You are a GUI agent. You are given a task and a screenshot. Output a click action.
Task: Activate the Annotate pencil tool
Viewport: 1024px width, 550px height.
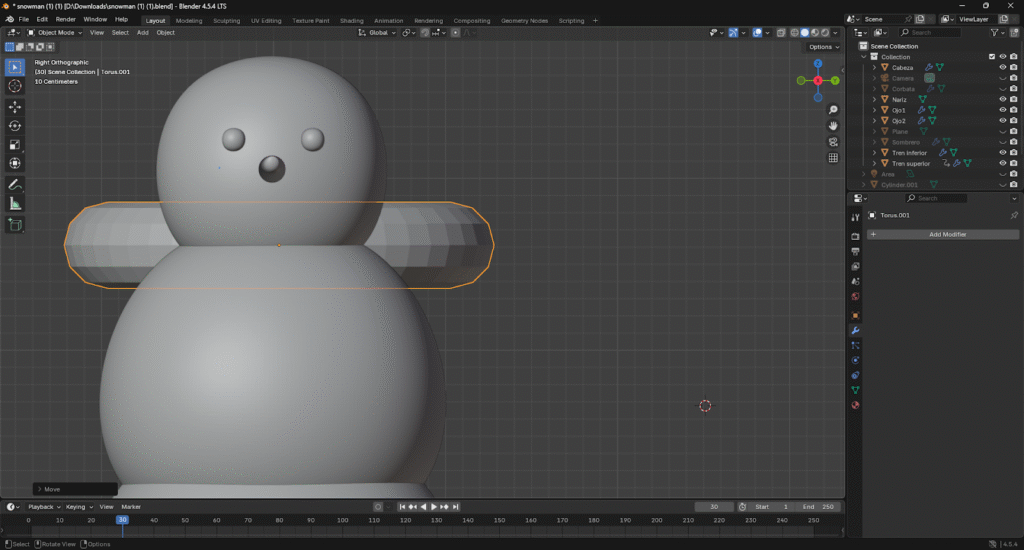(x=15, y=185)
